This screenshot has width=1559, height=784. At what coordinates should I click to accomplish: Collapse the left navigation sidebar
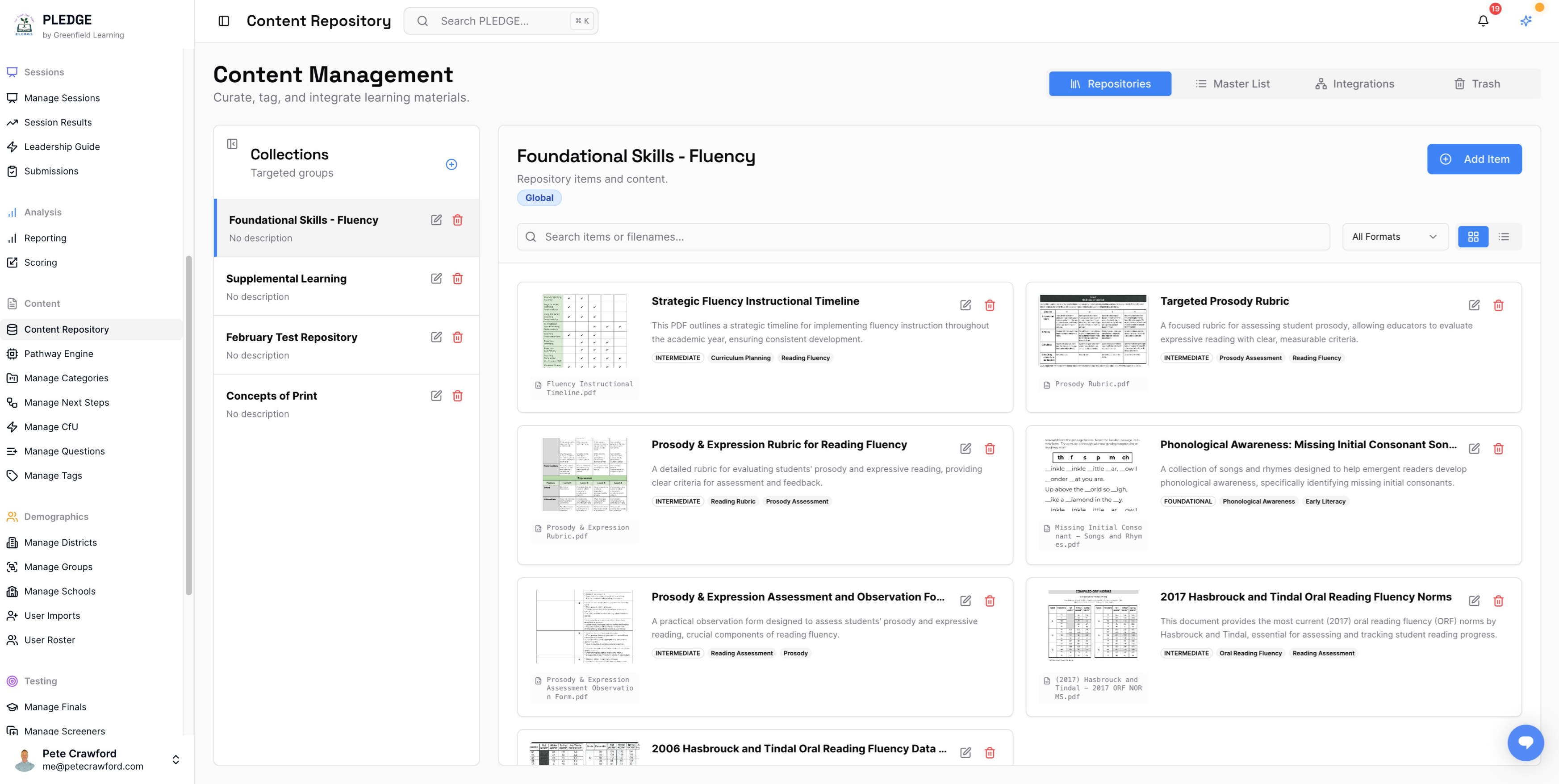224,21
